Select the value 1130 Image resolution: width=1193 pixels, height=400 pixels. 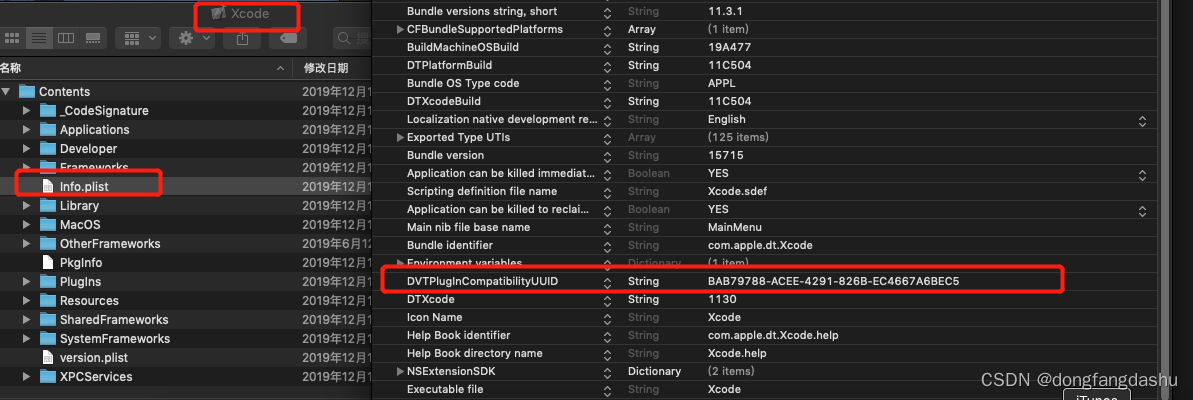[x=720, y=299]
